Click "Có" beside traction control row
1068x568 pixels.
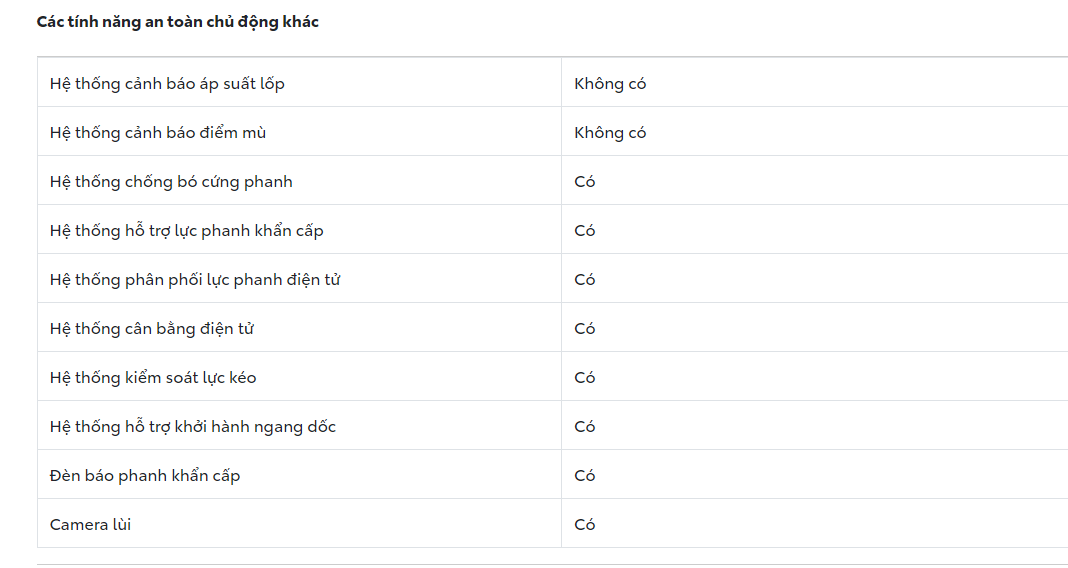(585, 378)
